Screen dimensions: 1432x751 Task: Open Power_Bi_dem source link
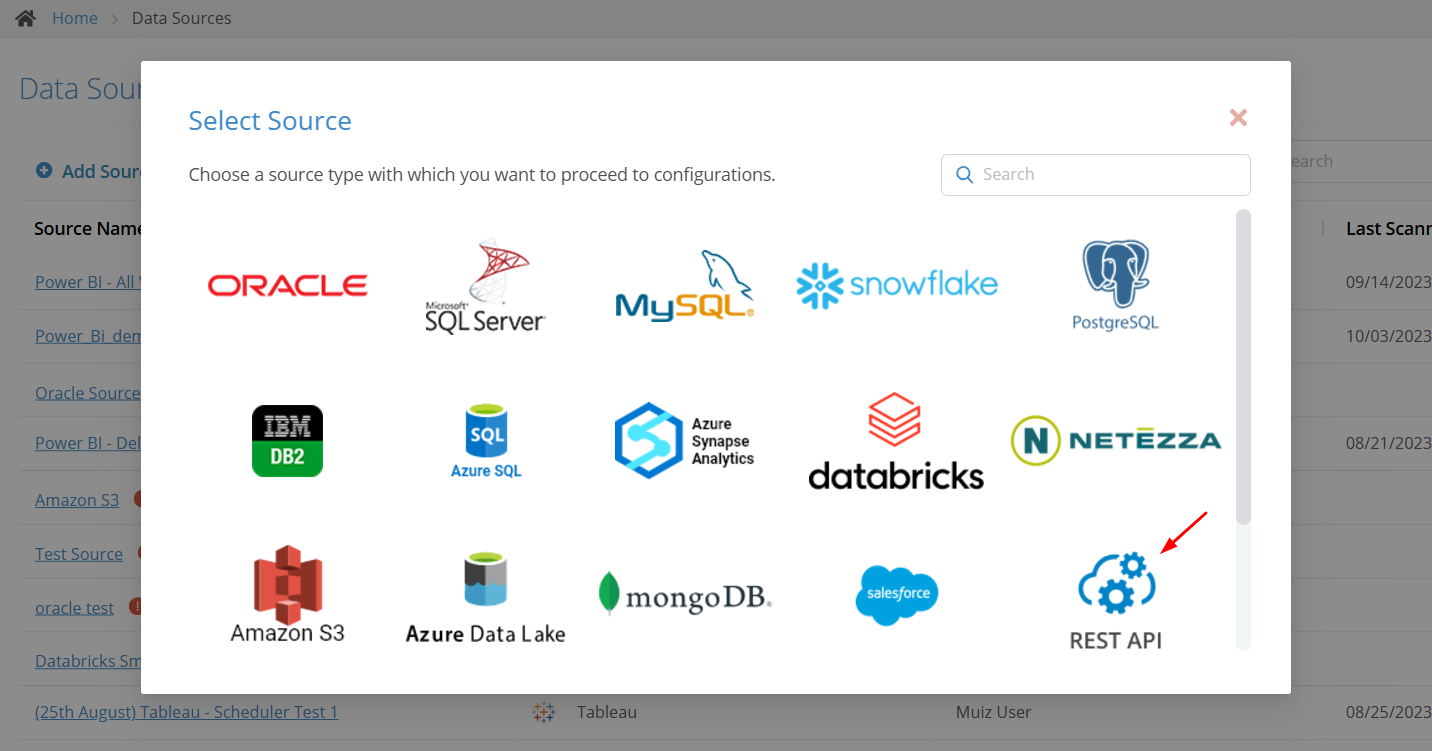[x=88, y=336]
